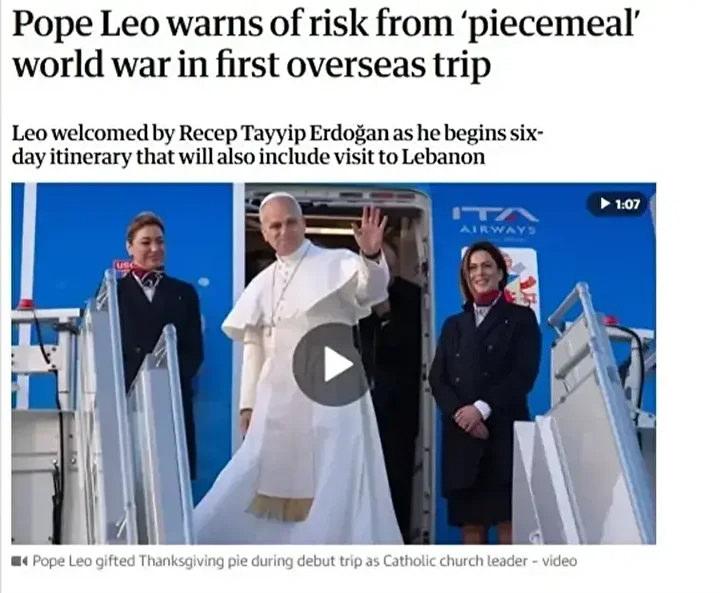Click the word 'Lebanon' in the subheading
Screen dimensions: 720x593
click(444, 157)
